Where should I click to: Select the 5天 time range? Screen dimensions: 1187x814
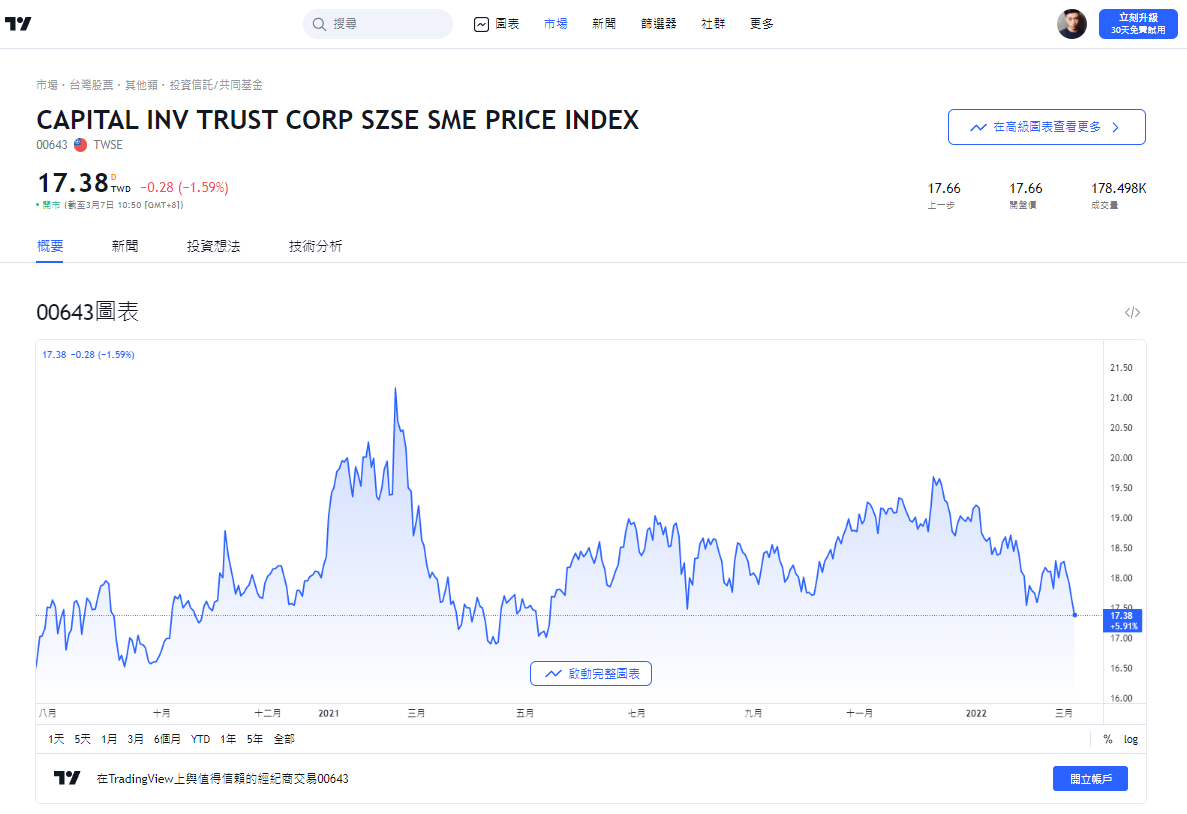coord(83,739)
